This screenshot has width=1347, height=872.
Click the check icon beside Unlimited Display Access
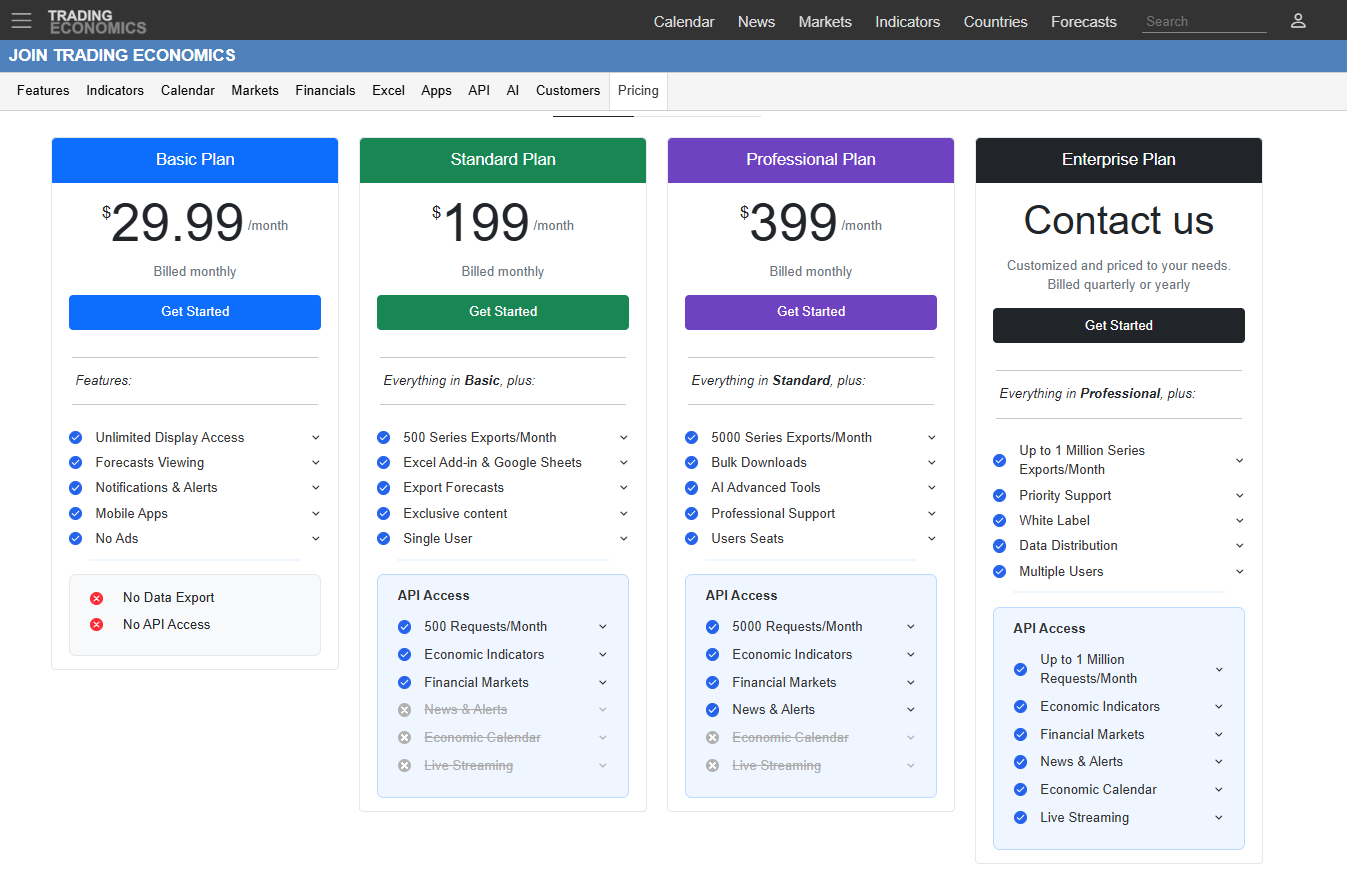(75, 438)
